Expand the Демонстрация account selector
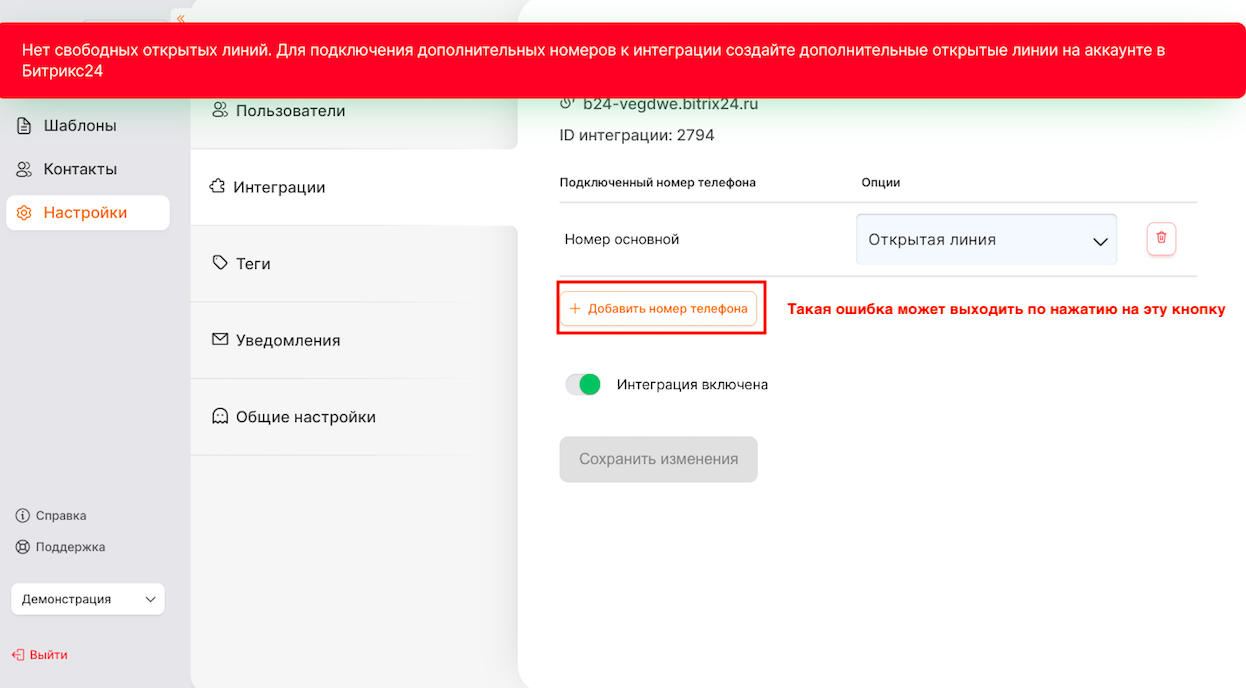The image size is (1246, 688). click(88, 599)
